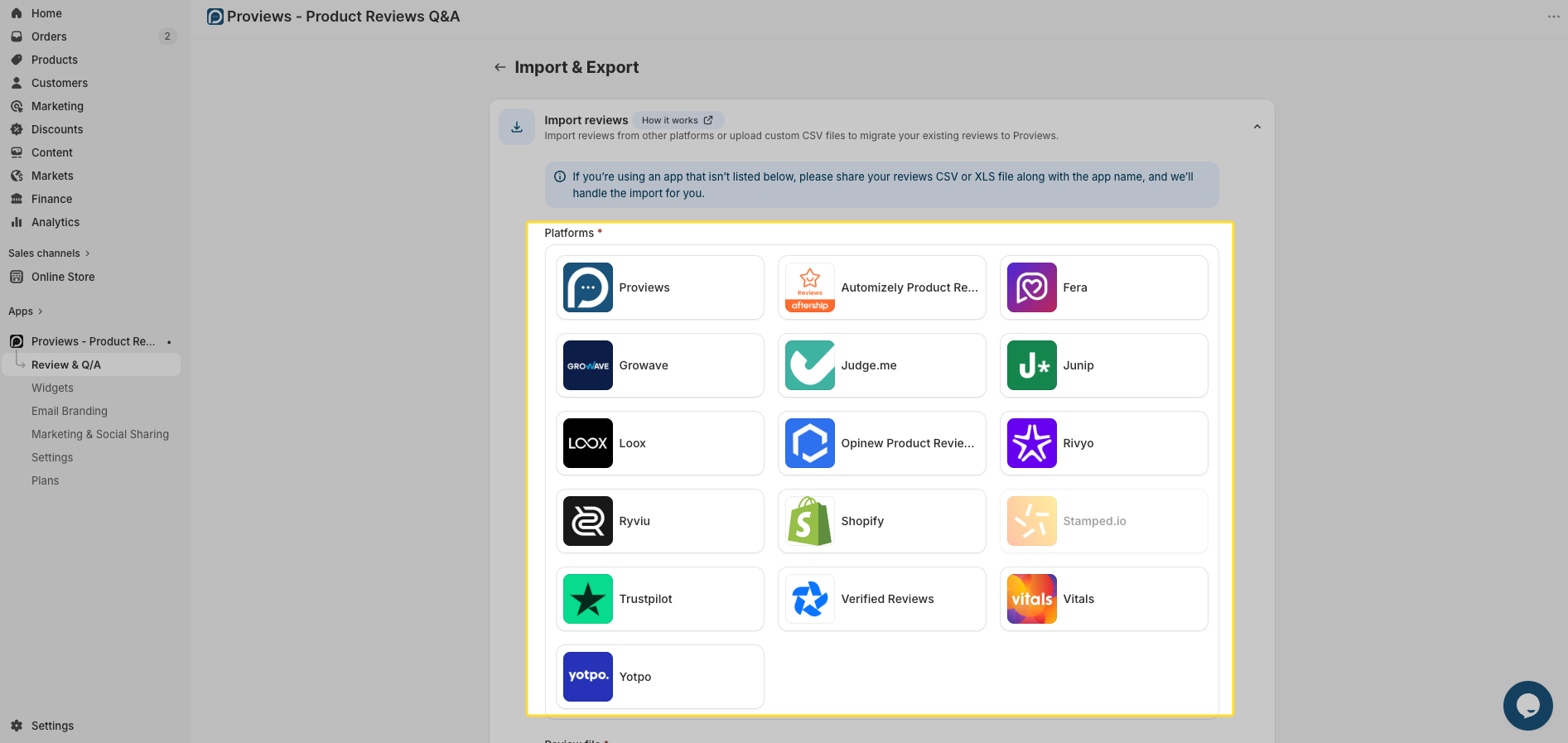Viewport: 1568px width, 743px height.
Task: Choose the Opinew Product Reviews logo
Action: coord(810,443)
